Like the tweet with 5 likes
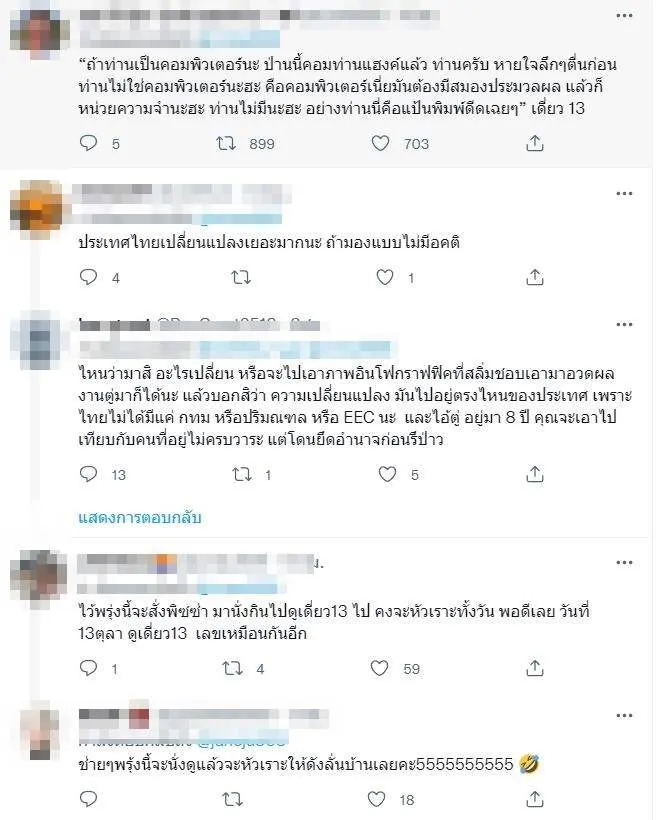 pyautogui.click(x=387, y=474)
